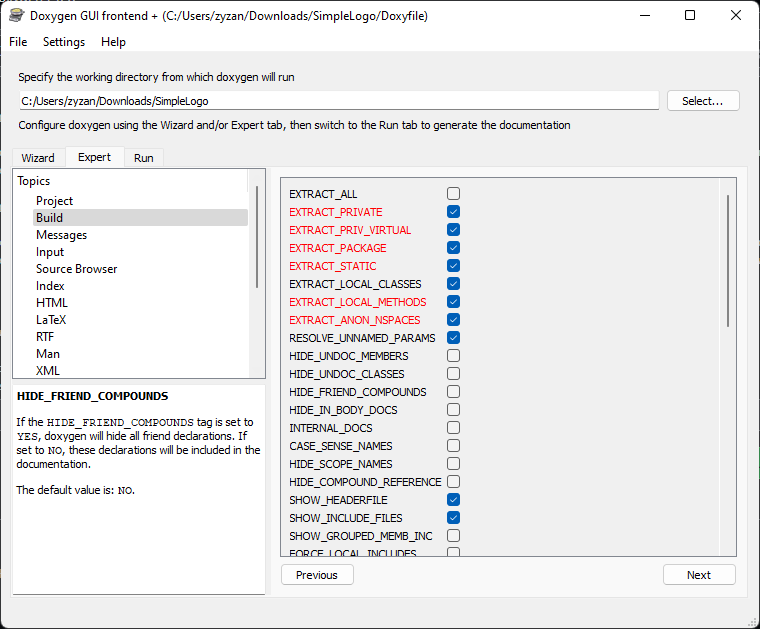
Task: Check the SHOW_GROUPED_MEMB_INC checkbox
Action: 454,536
